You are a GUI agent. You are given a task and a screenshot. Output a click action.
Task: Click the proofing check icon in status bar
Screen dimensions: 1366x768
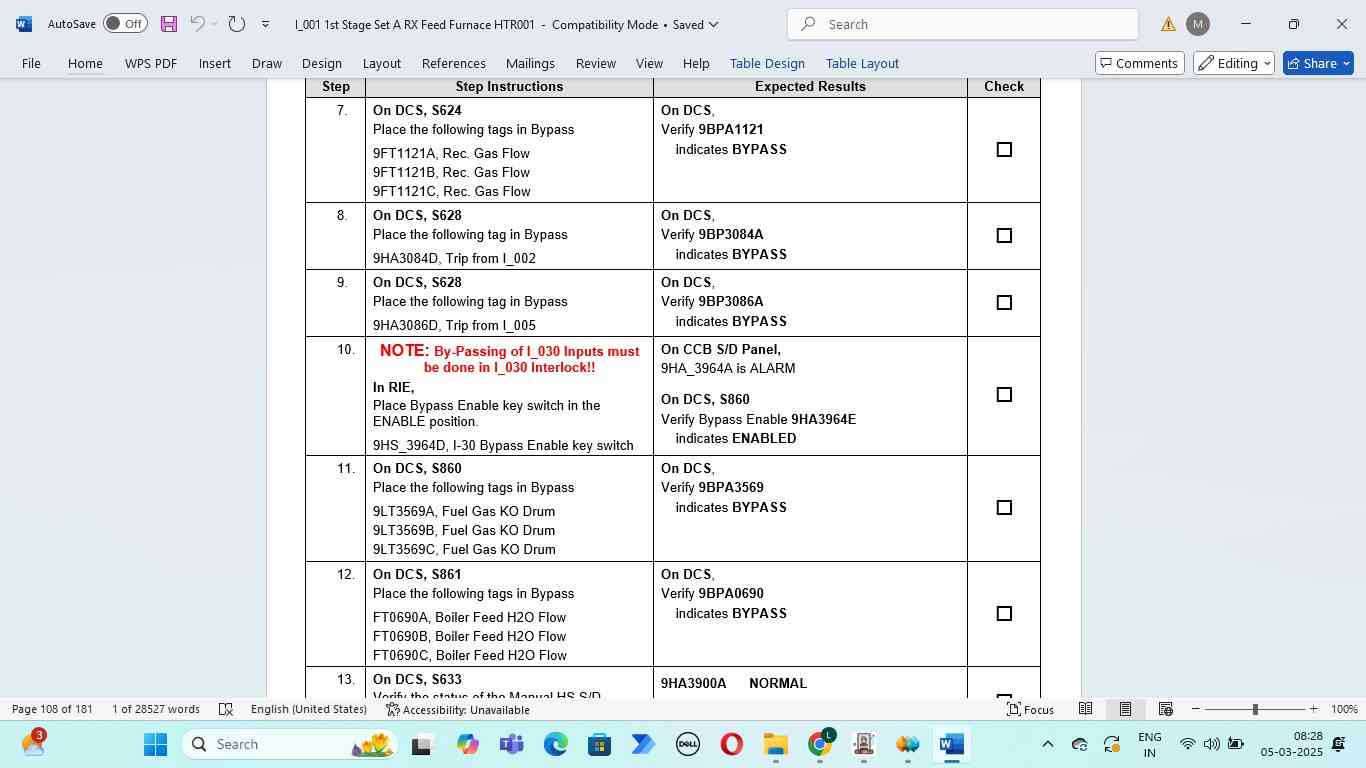click(226, 709)
